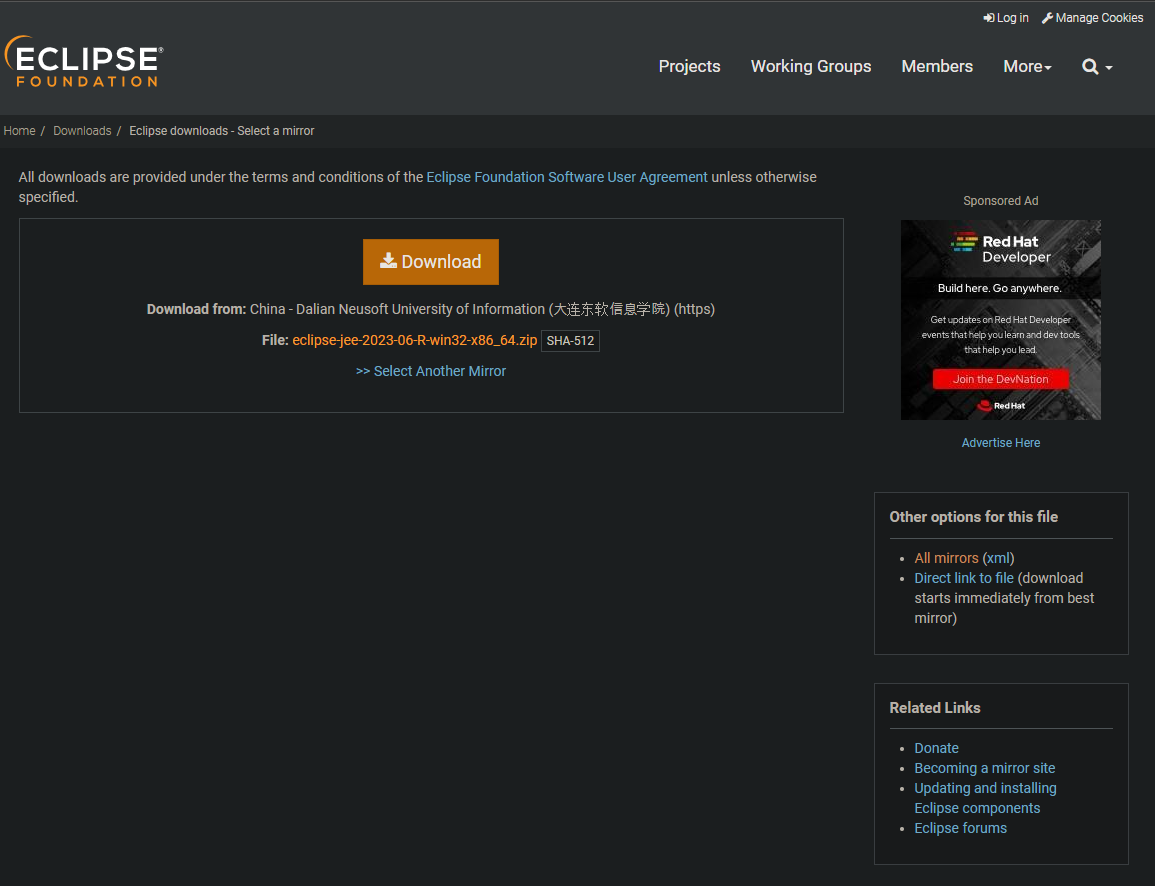This screenshot has width=1155, height=886.
Task: Click Direct link to file
Action: pos(963,578)
